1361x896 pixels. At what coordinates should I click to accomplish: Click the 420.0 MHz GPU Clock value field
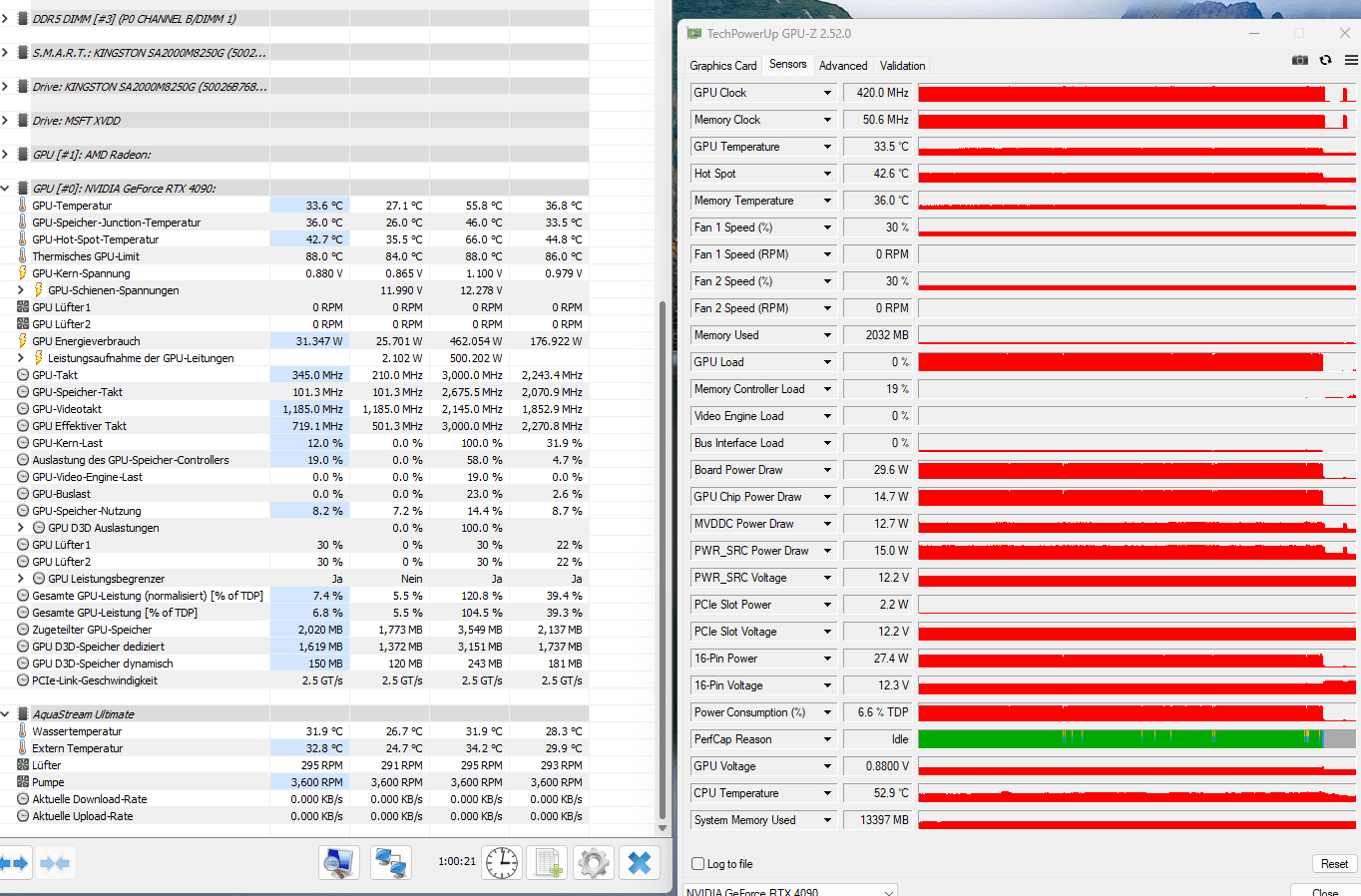878,93
